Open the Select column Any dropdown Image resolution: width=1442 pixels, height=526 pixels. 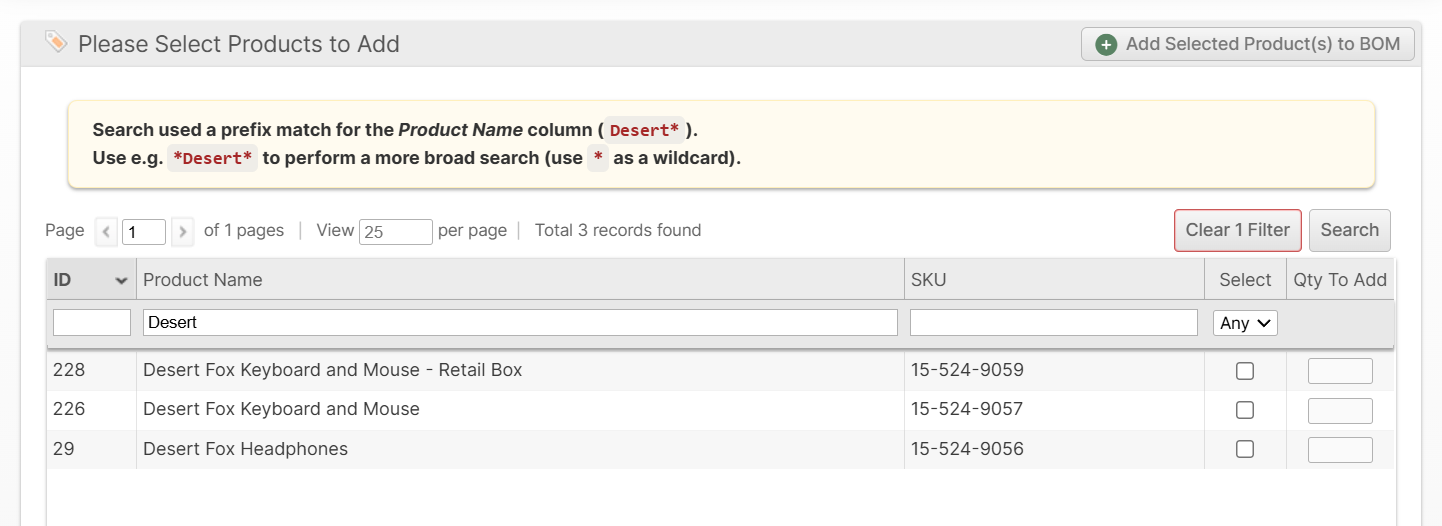coord(1245,323)
